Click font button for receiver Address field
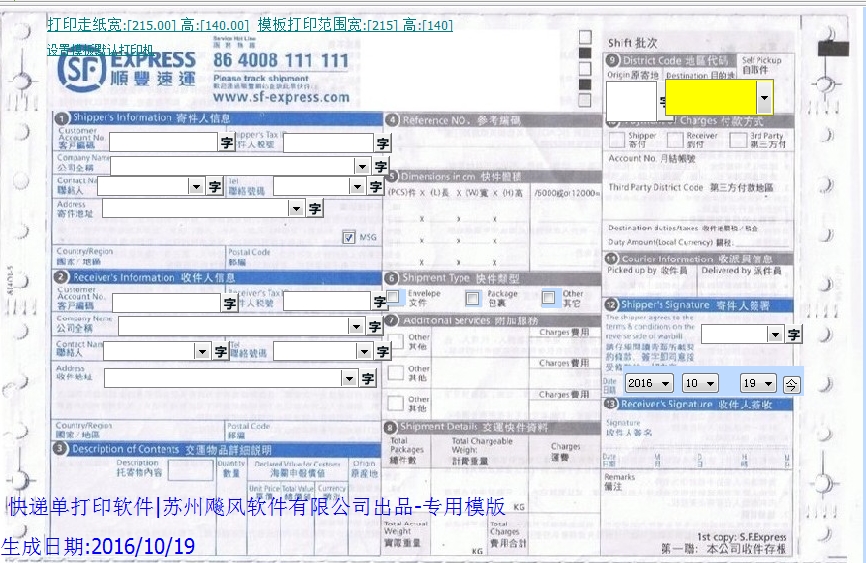This screenshot has width=866, height=563. (x=368, y=378)
